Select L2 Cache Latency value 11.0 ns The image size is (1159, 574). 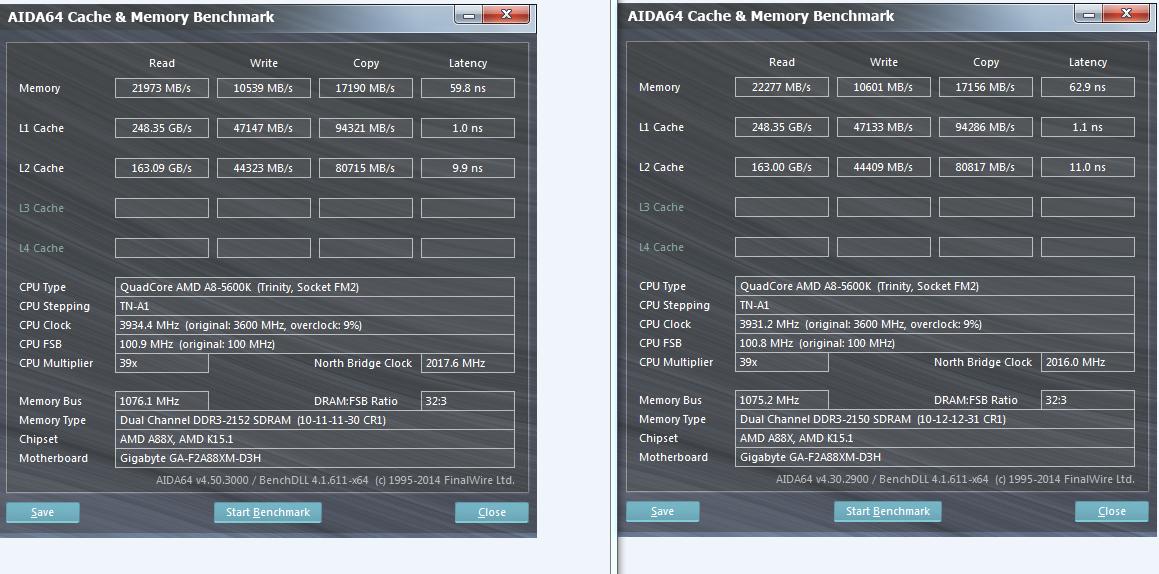(1088, 166)
